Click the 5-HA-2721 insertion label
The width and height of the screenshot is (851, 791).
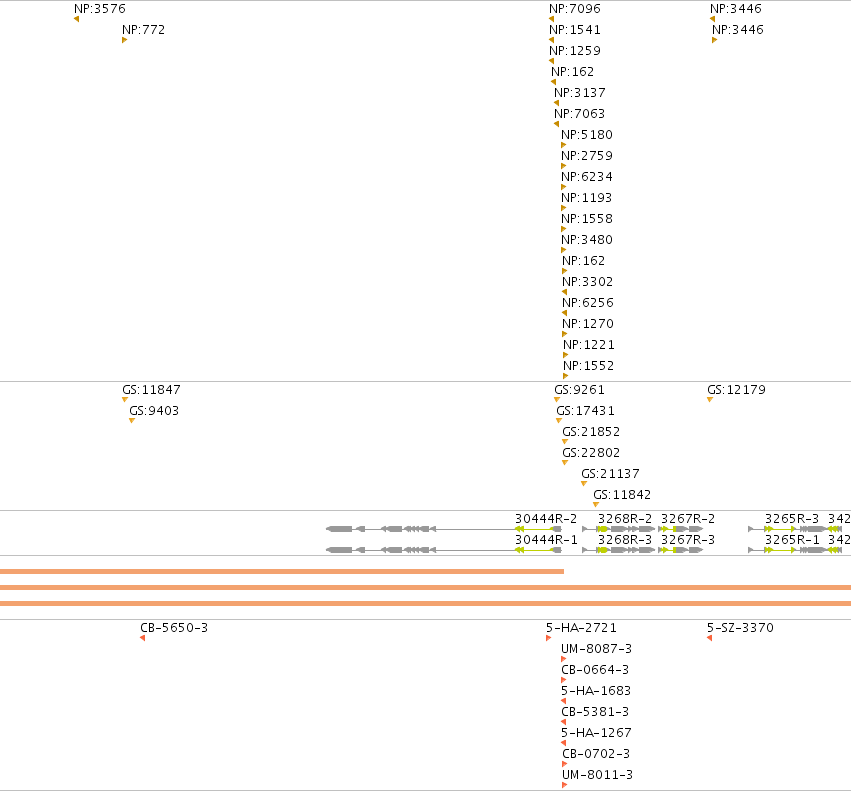pyautogui.click(x=581, y=628)
